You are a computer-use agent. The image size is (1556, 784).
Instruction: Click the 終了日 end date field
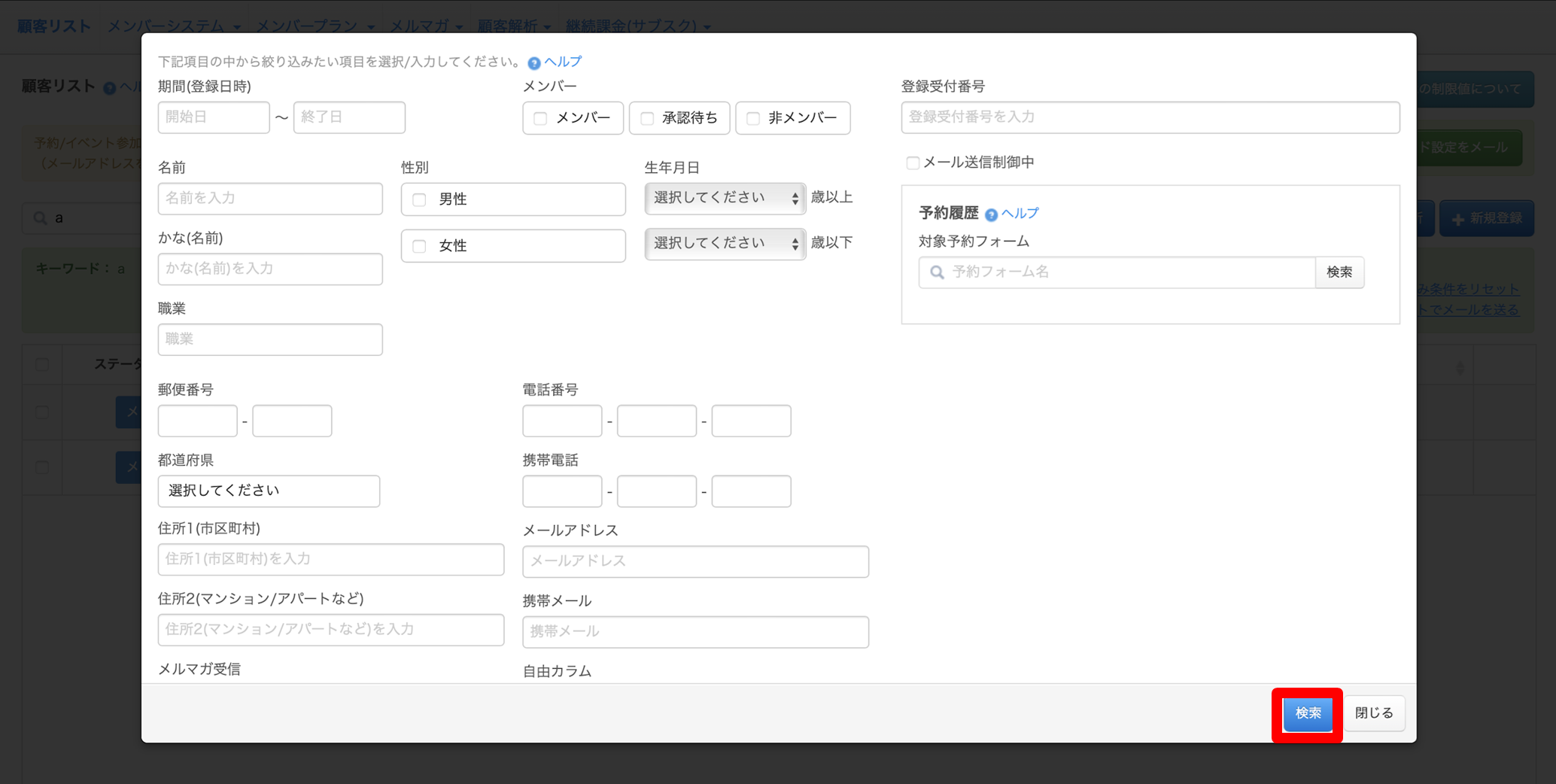click(349, 117)
